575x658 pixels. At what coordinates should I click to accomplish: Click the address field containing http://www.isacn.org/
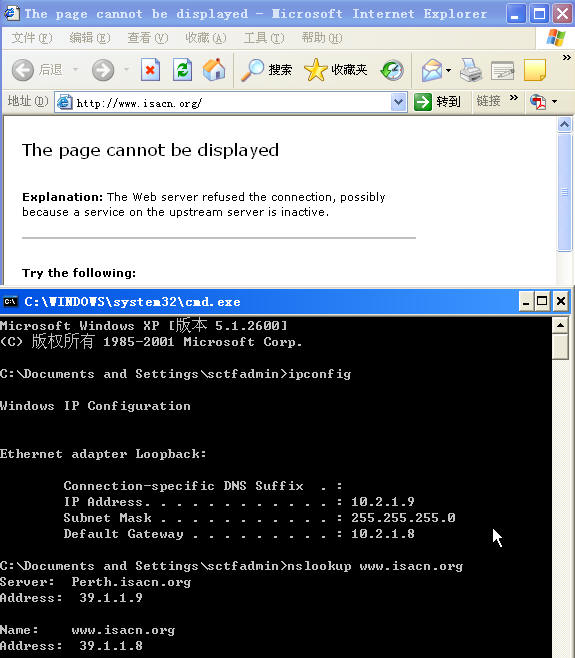231,102
